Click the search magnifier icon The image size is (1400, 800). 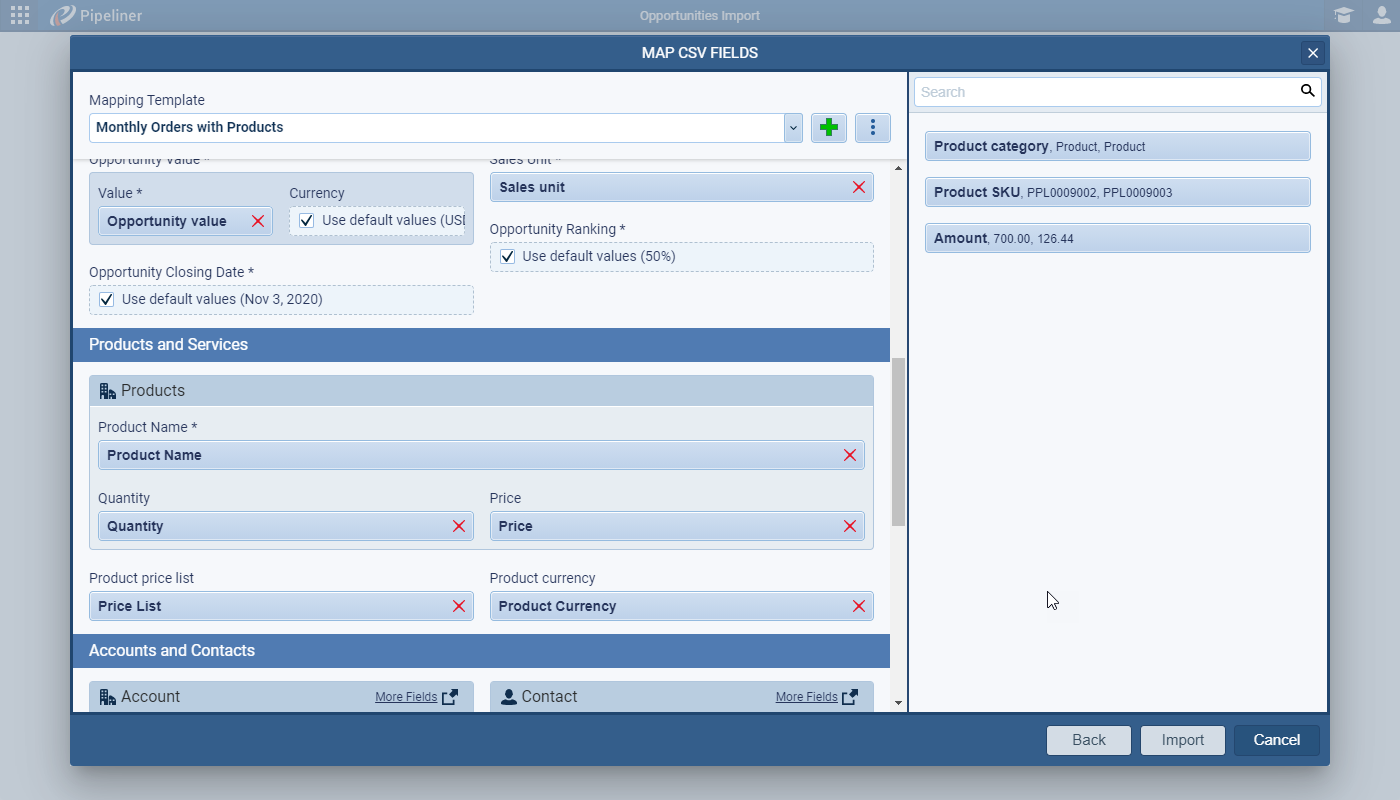coord(1307,91)
